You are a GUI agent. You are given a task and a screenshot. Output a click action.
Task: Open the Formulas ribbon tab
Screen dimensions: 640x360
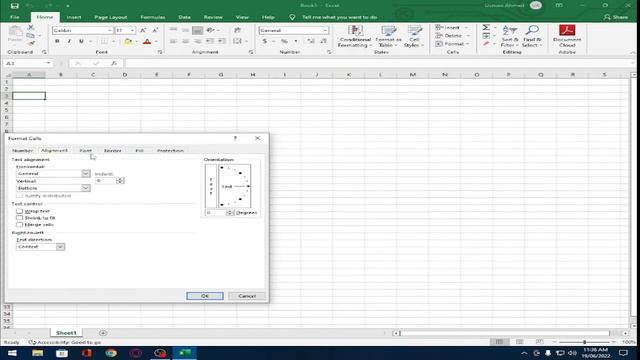pyautogui.click(x=153, y=17)
